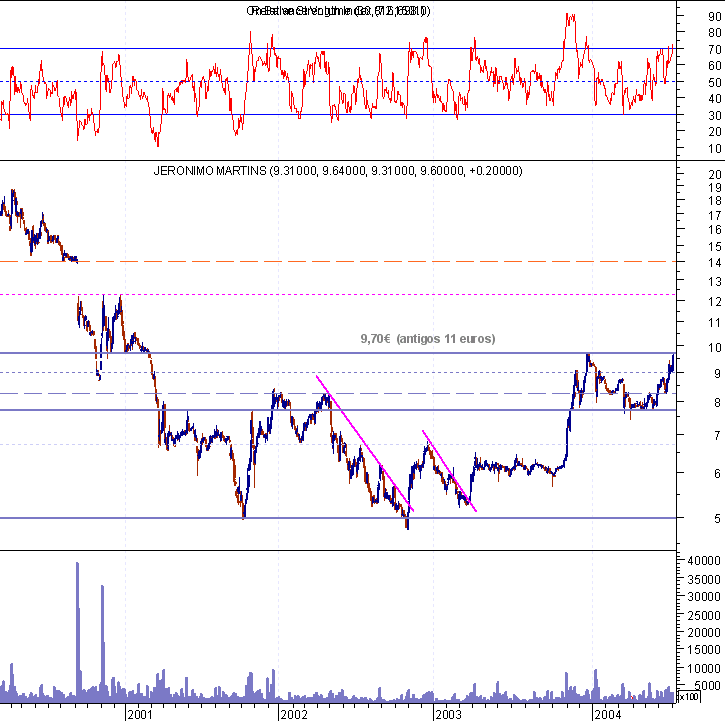Image resolution: width=725 pixels, height=721 pixels.
Task: Click the price axis value 15
Action: click(715, 246)
